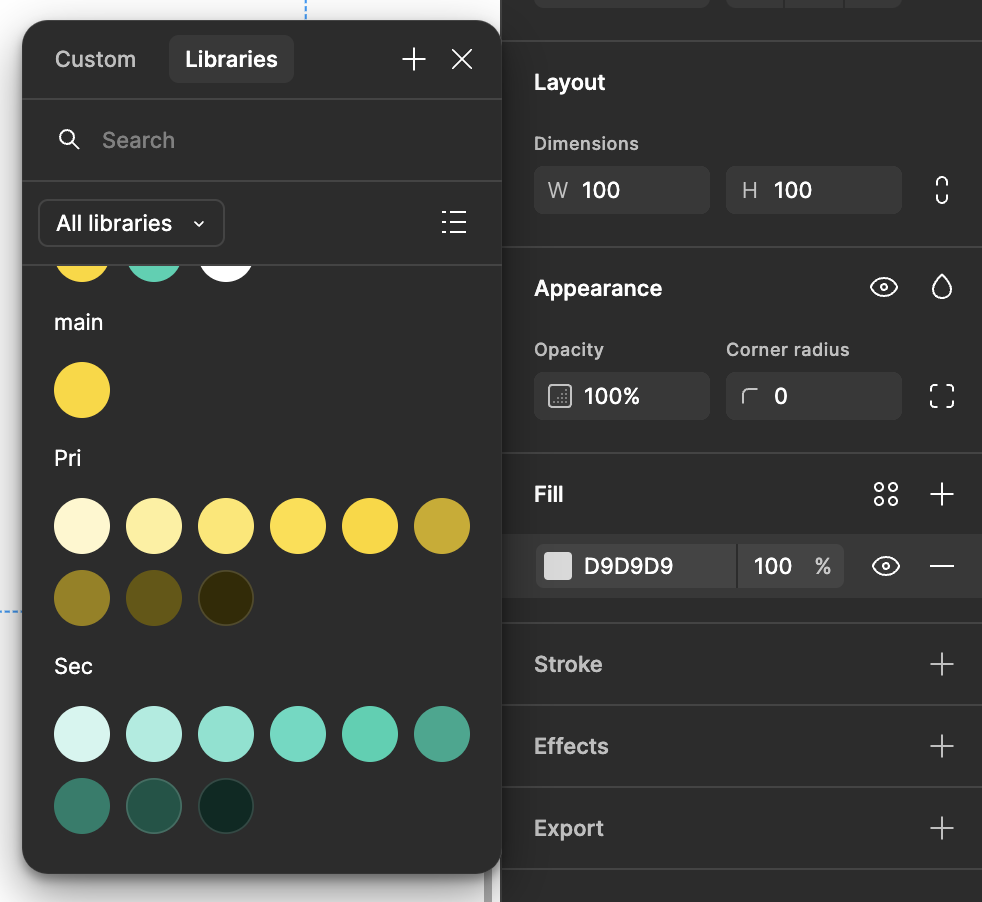The height and width of the screenshot is (902, 982).
Task: Click the Sec group label
Action: tap(73, 666)
